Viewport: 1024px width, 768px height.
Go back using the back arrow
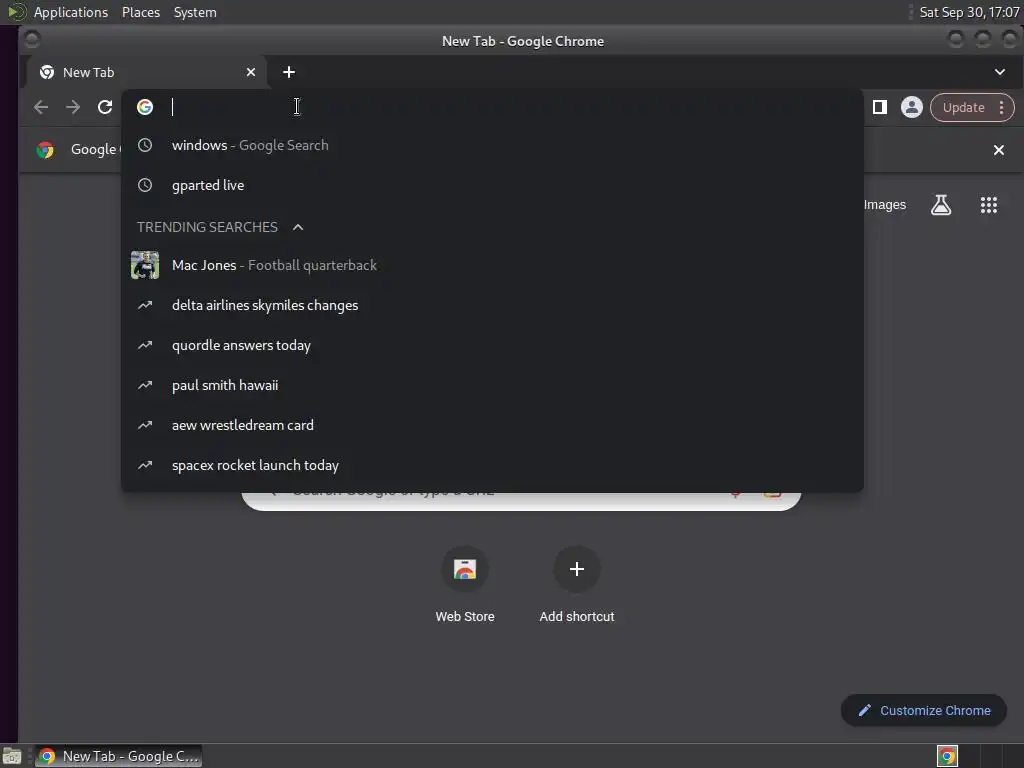tap(40, 107)
